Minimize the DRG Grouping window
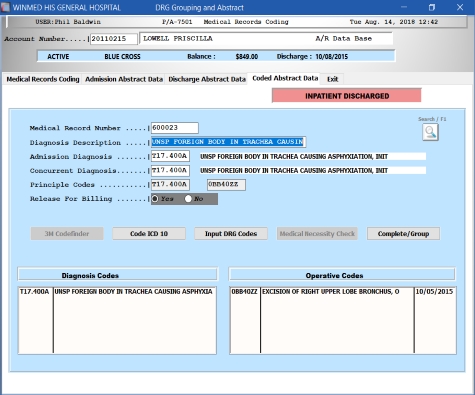 pyautogui.click(x=404, y=7)
